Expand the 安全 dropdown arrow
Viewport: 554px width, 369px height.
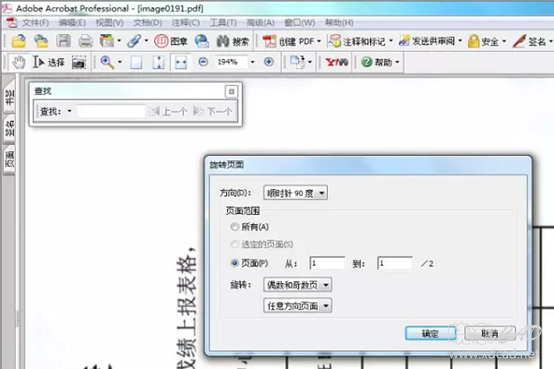[504, 41]
